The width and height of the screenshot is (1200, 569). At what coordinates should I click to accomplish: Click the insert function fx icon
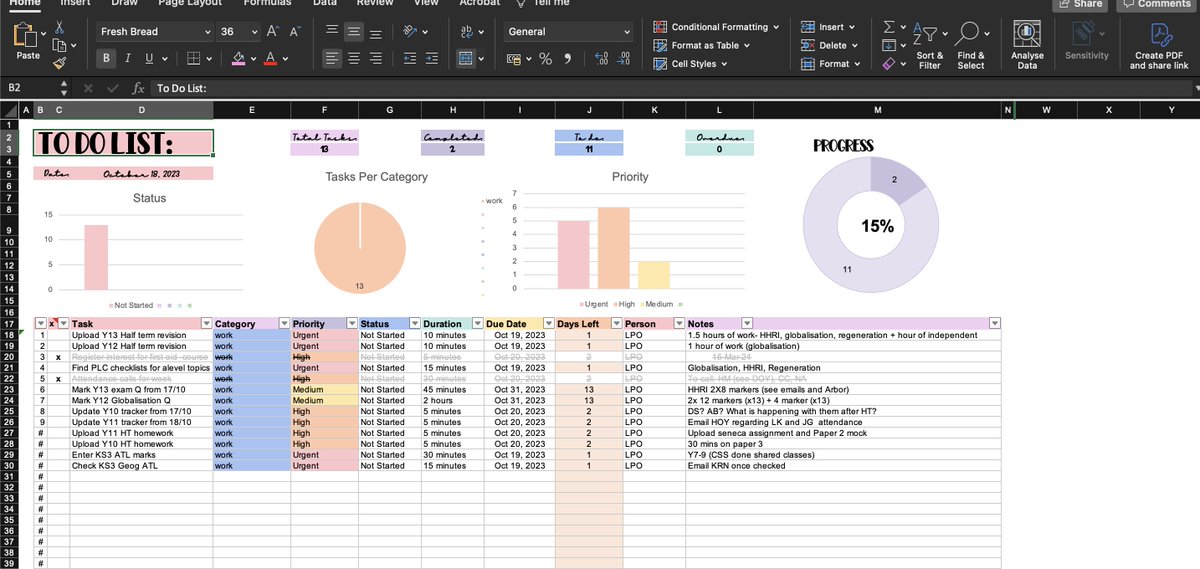(x=139, y=88)
